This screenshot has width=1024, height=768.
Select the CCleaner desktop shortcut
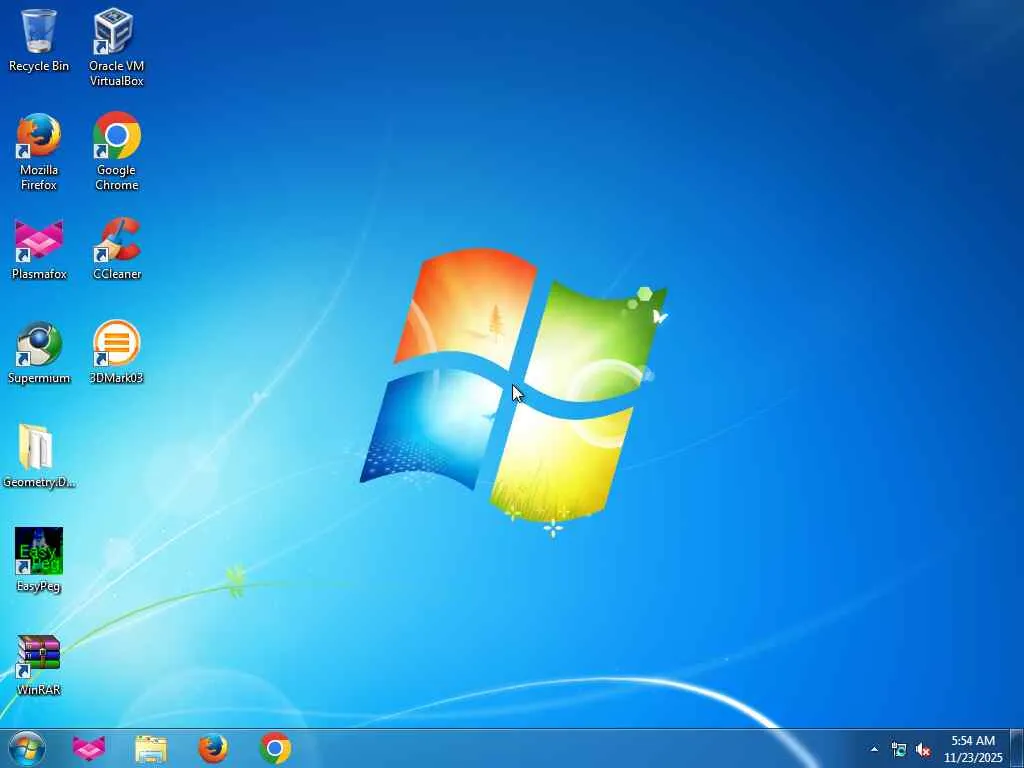pyautogui.click(x=116, y=249)
